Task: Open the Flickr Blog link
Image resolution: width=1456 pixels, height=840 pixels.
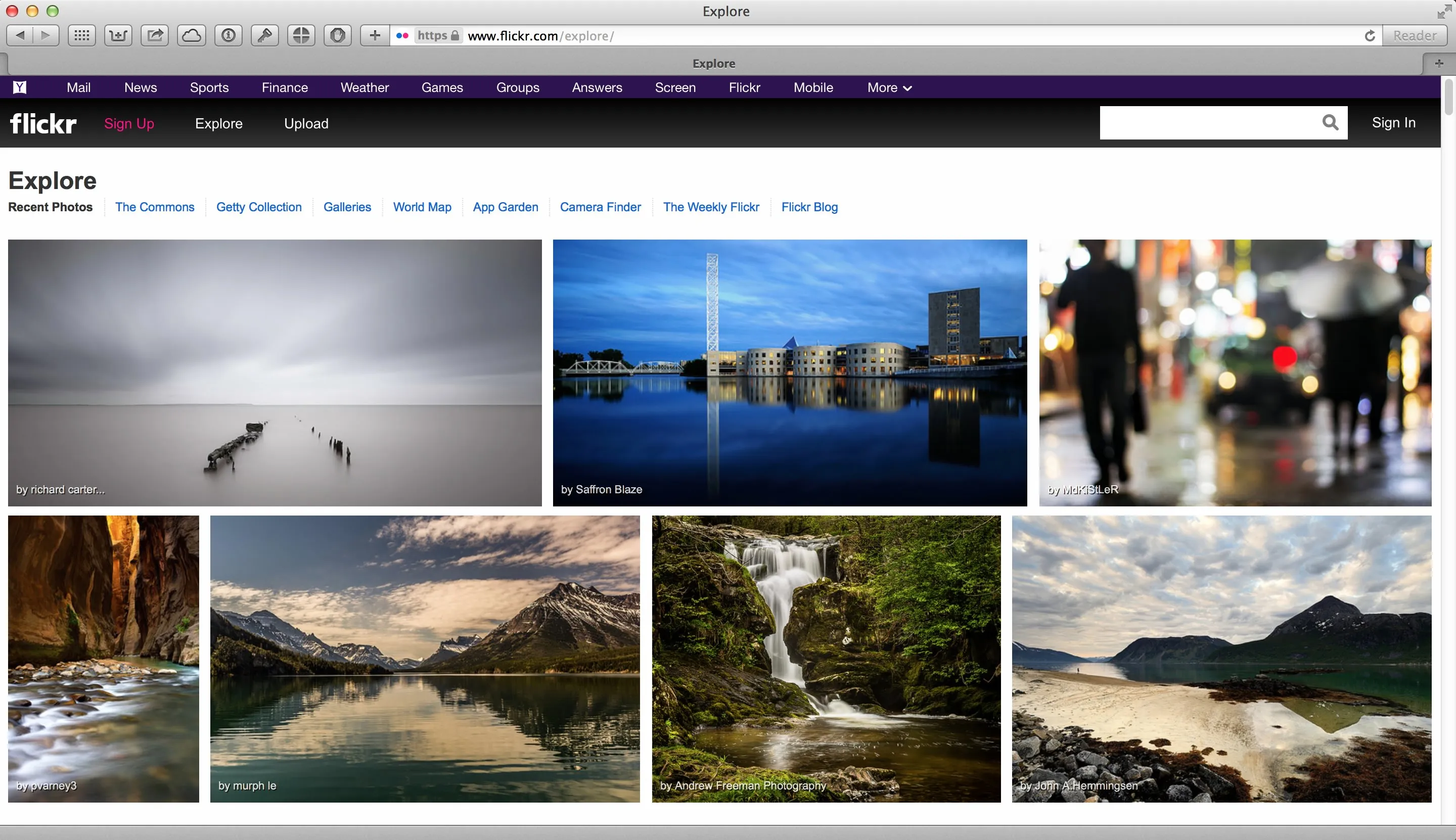Action: tap(810, 207)
